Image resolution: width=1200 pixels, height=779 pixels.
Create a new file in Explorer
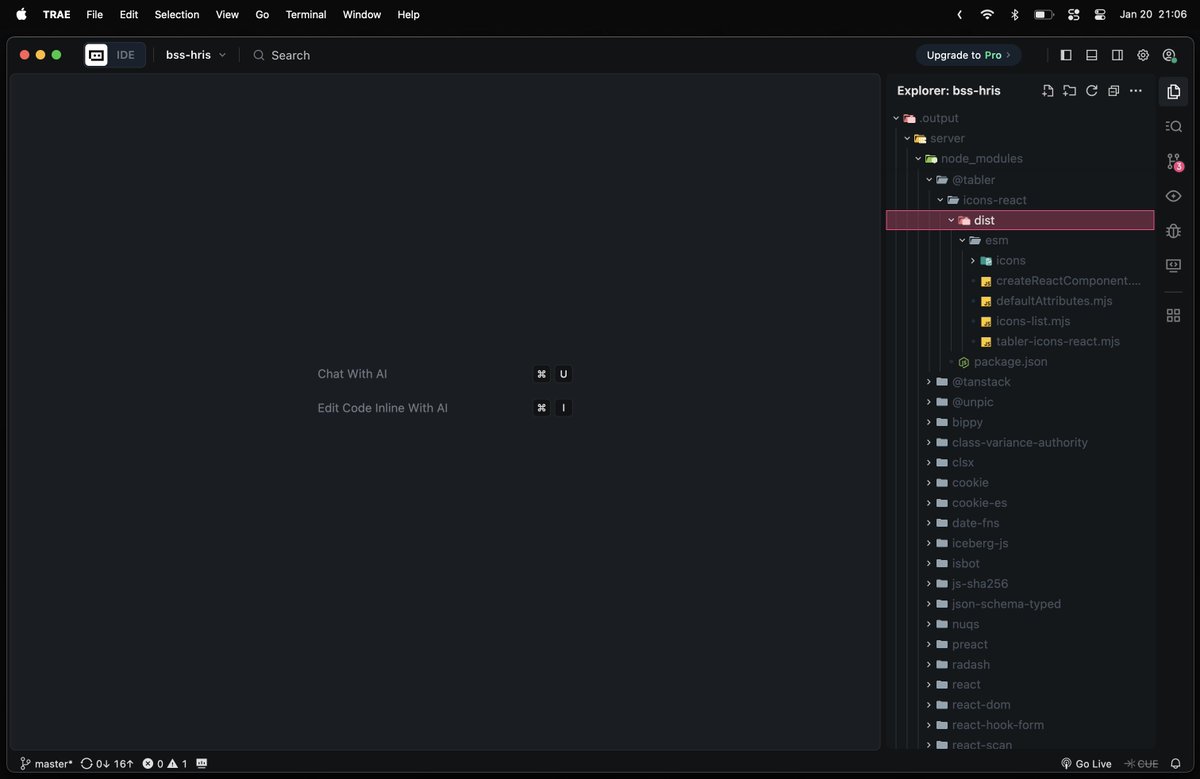coord(1047,91)
